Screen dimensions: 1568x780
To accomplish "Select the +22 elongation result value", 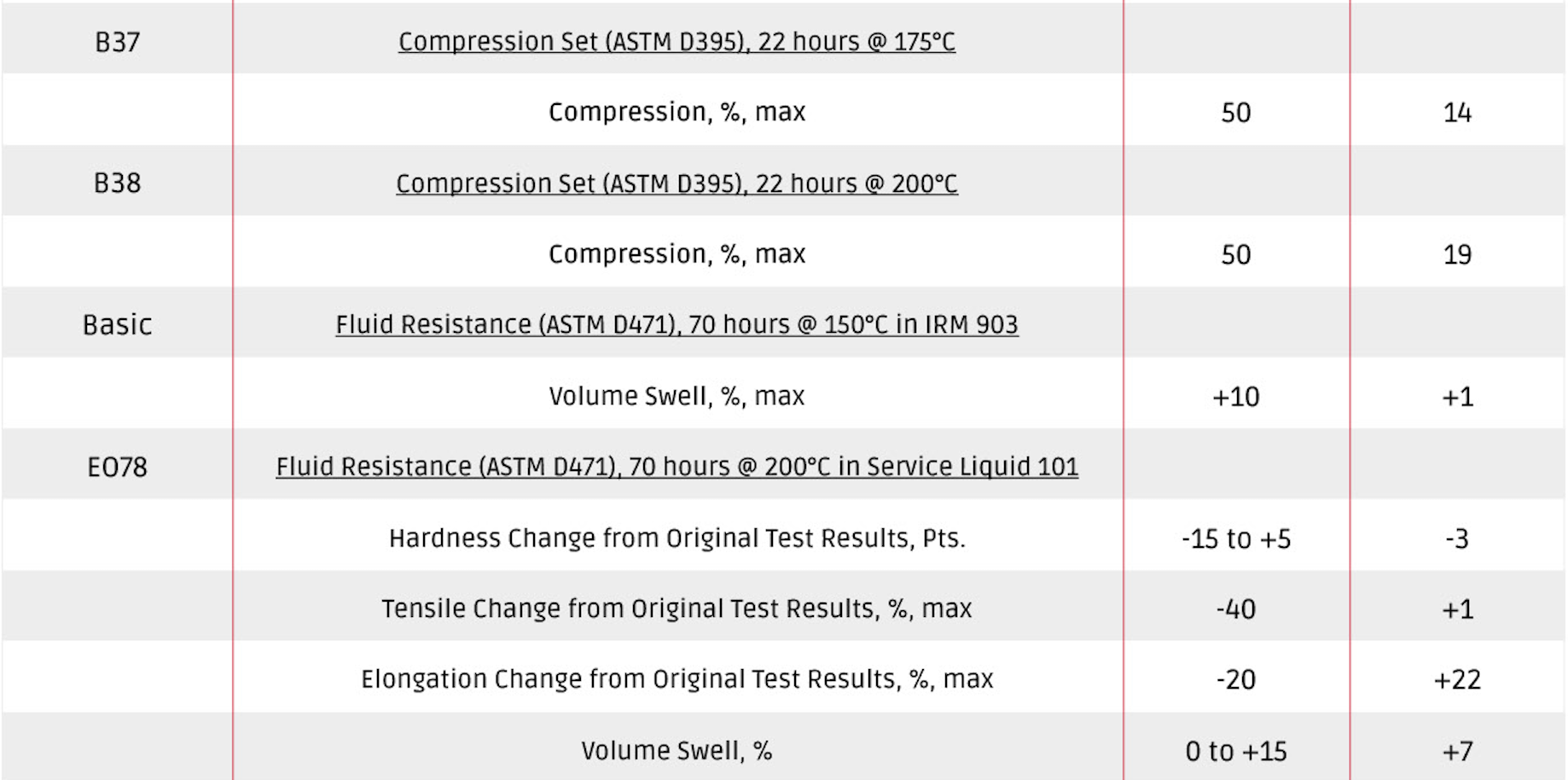I will (x=1457, y=680).
